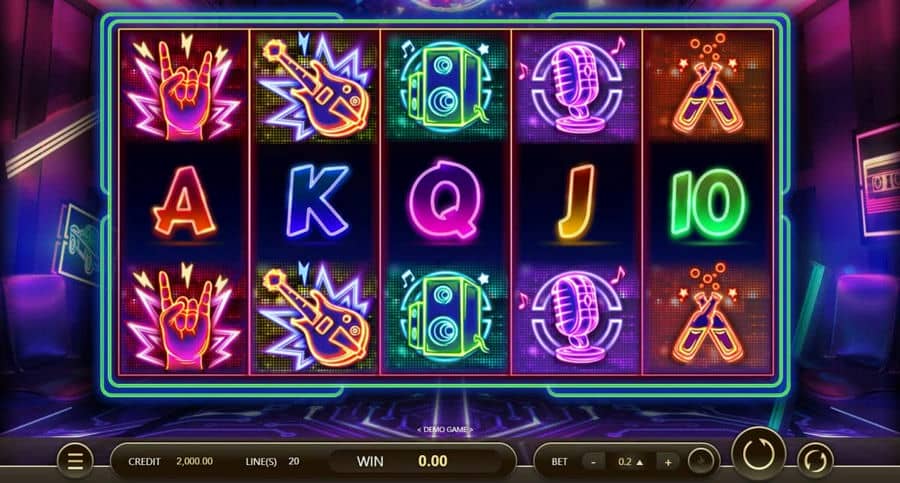Expand the 0.2 bet value selector

631,462
